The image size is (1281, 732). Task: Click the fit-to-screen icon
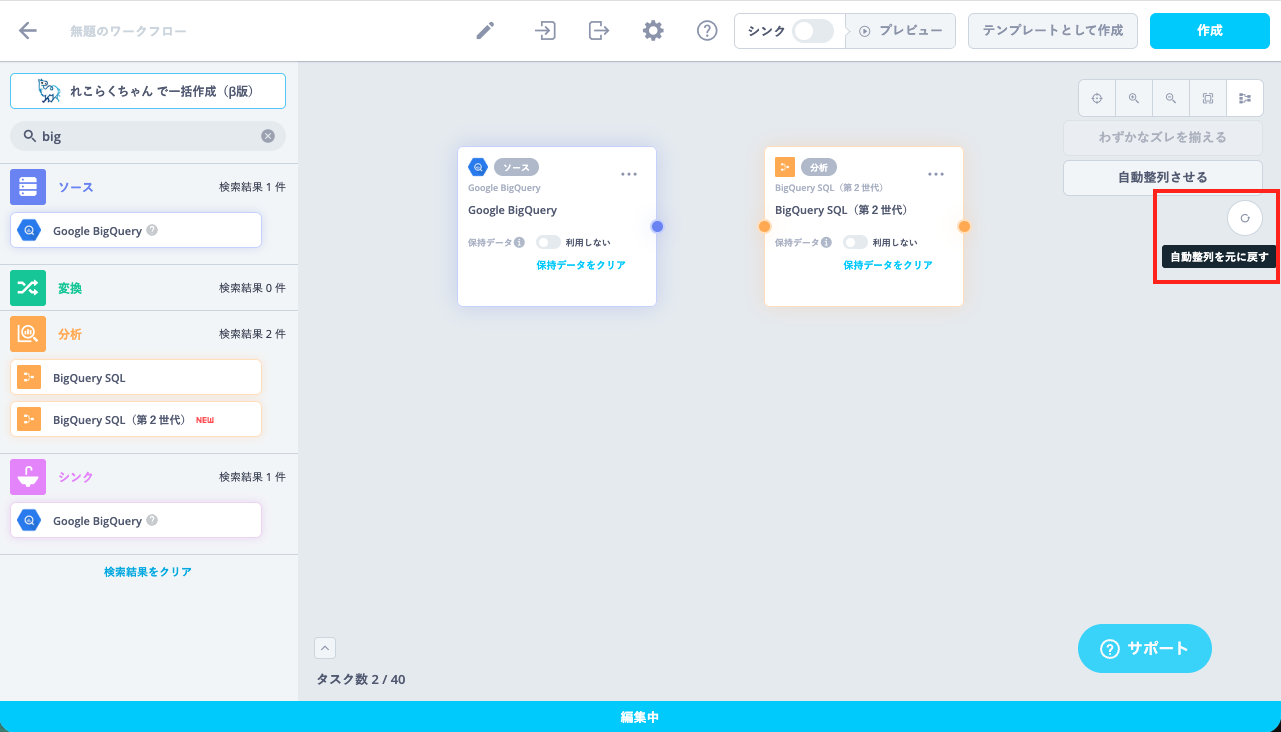1208,98
